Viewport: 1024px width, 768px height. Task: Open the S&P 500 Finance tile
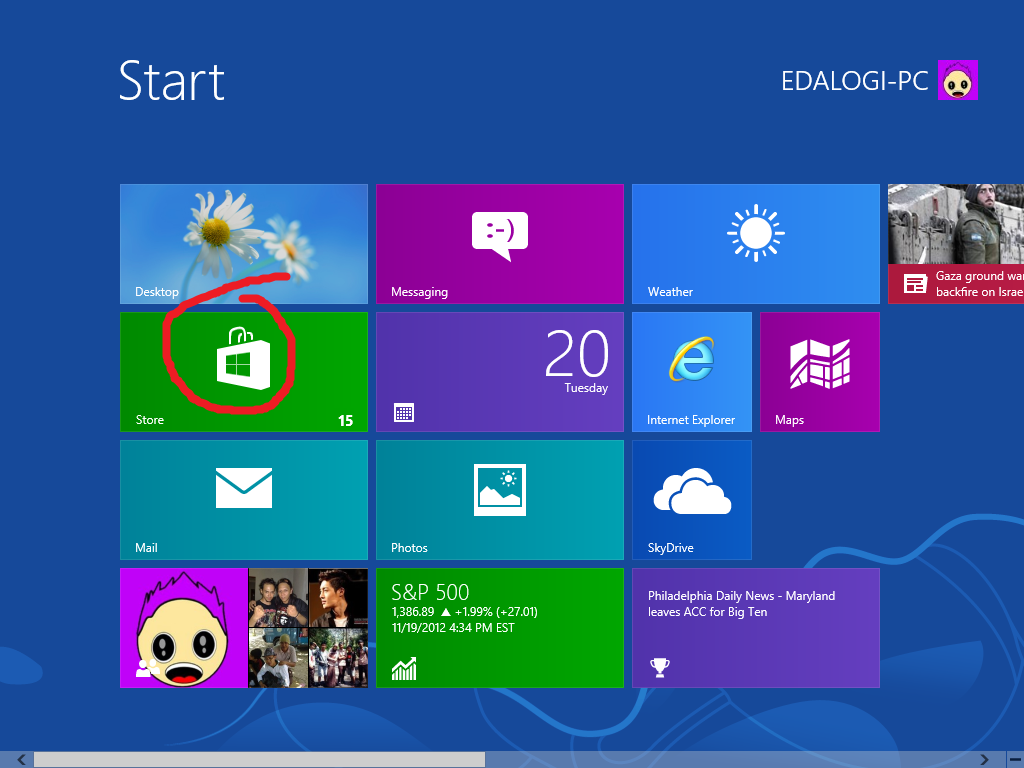(500, 628)
